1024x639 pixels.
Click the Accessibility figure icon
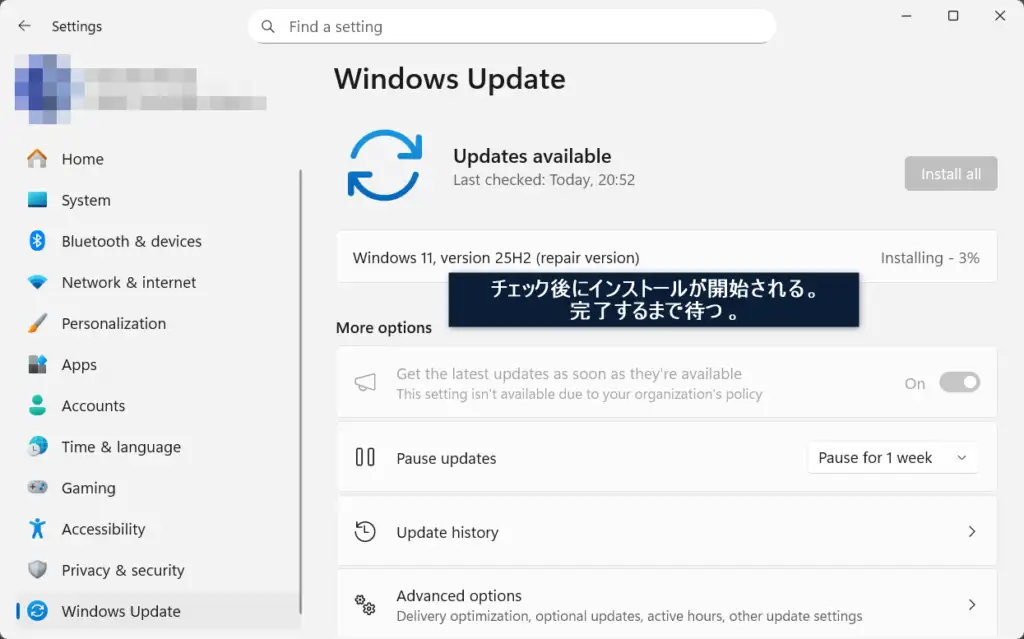37,529
